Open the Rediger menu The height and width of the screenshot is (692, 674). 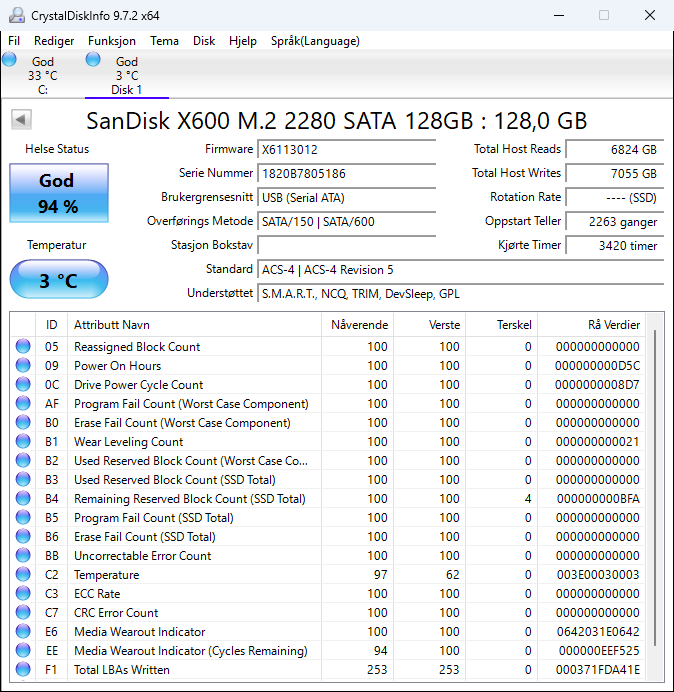(54, 41)
